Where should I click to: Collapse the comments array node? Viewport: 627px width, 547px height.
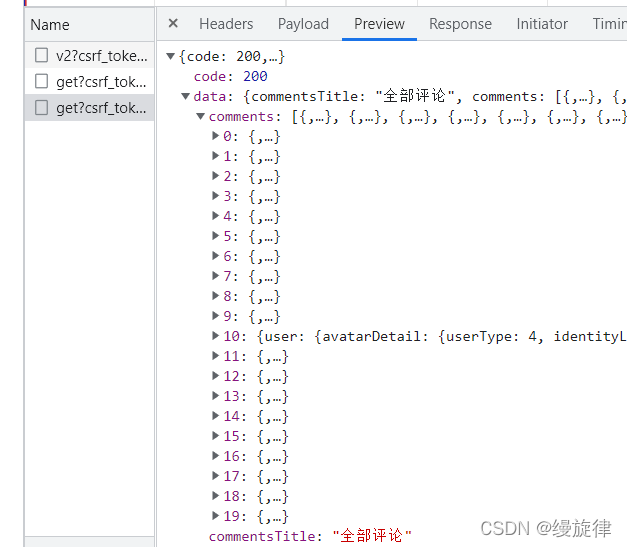pos(201,116)
